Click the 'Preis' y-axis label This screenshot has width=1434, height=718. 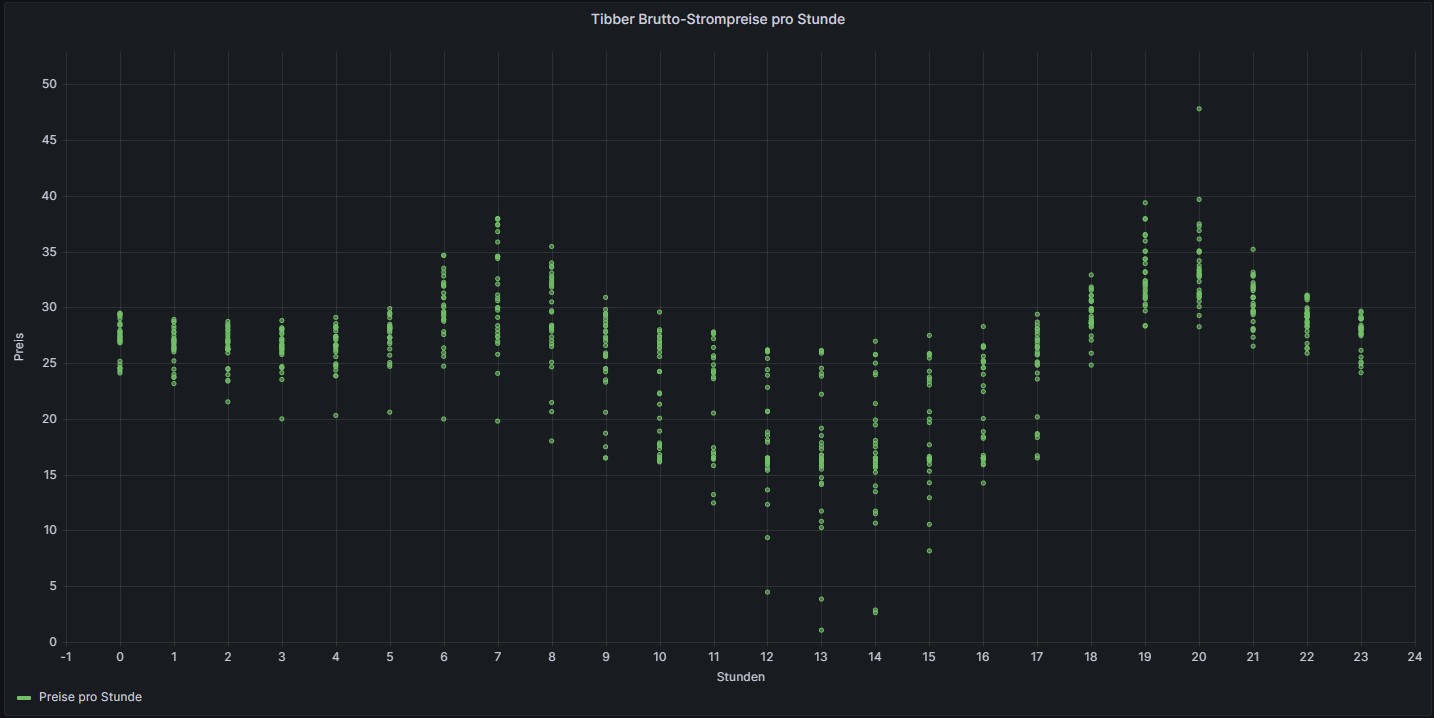19,347
